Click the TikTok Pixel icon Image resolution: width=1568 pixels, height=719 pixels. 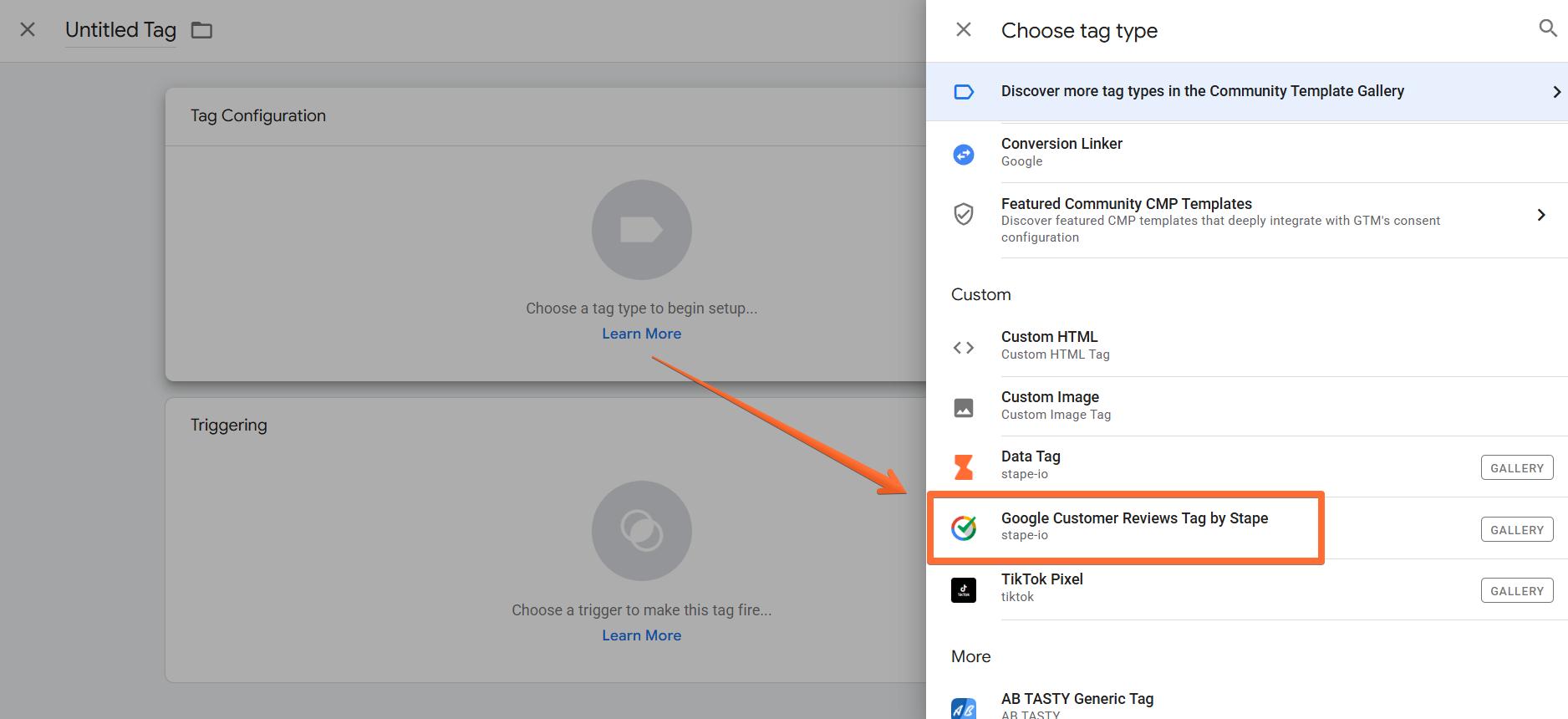pyautogui.click(x=964, y=589)
